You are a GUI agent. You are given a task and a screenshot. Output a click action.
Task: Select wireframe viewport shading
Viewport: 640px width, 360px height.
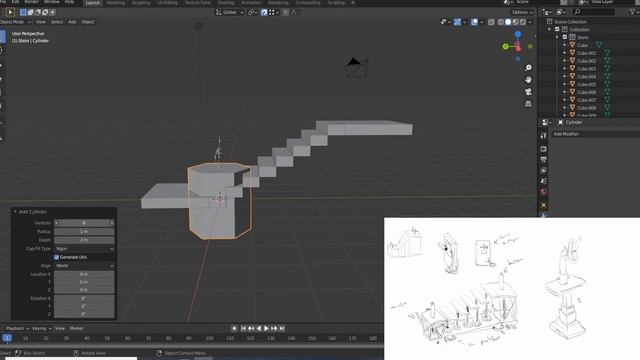pyautogui.click(x=501, y=22)
